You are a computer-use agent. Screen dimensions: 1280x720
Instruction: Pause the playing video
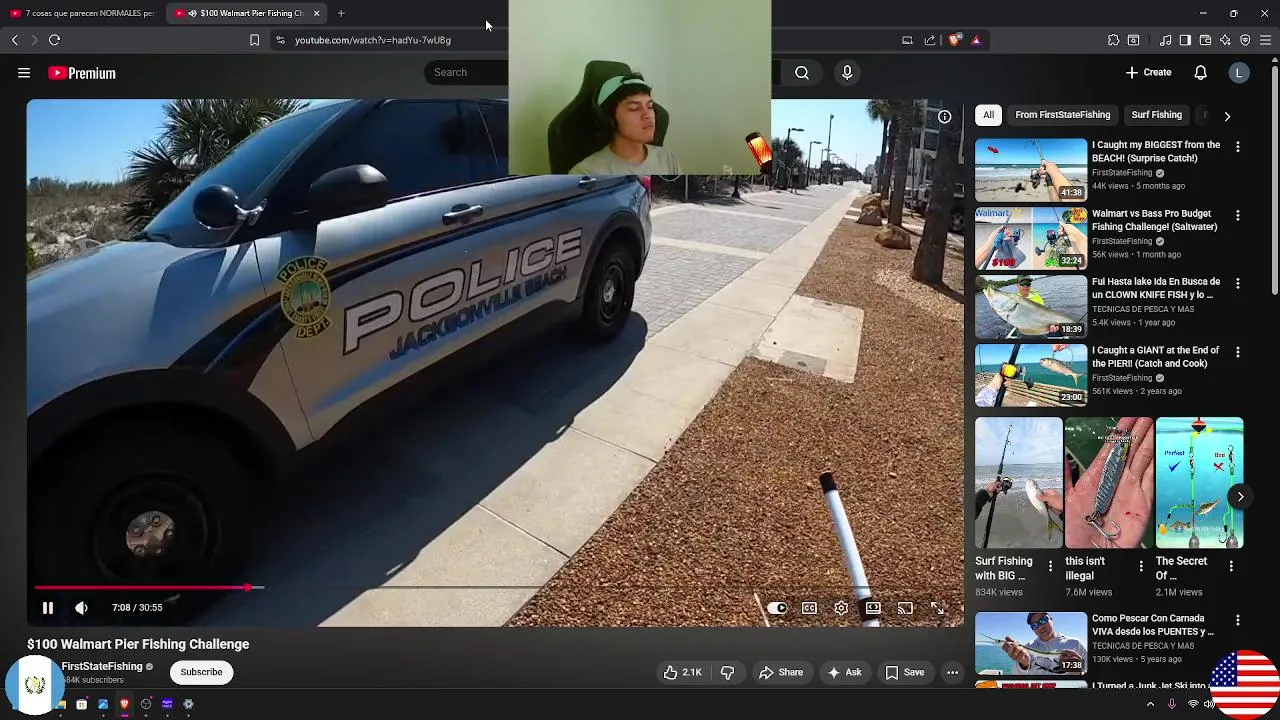pyautogui.click(x=47, y=608)
